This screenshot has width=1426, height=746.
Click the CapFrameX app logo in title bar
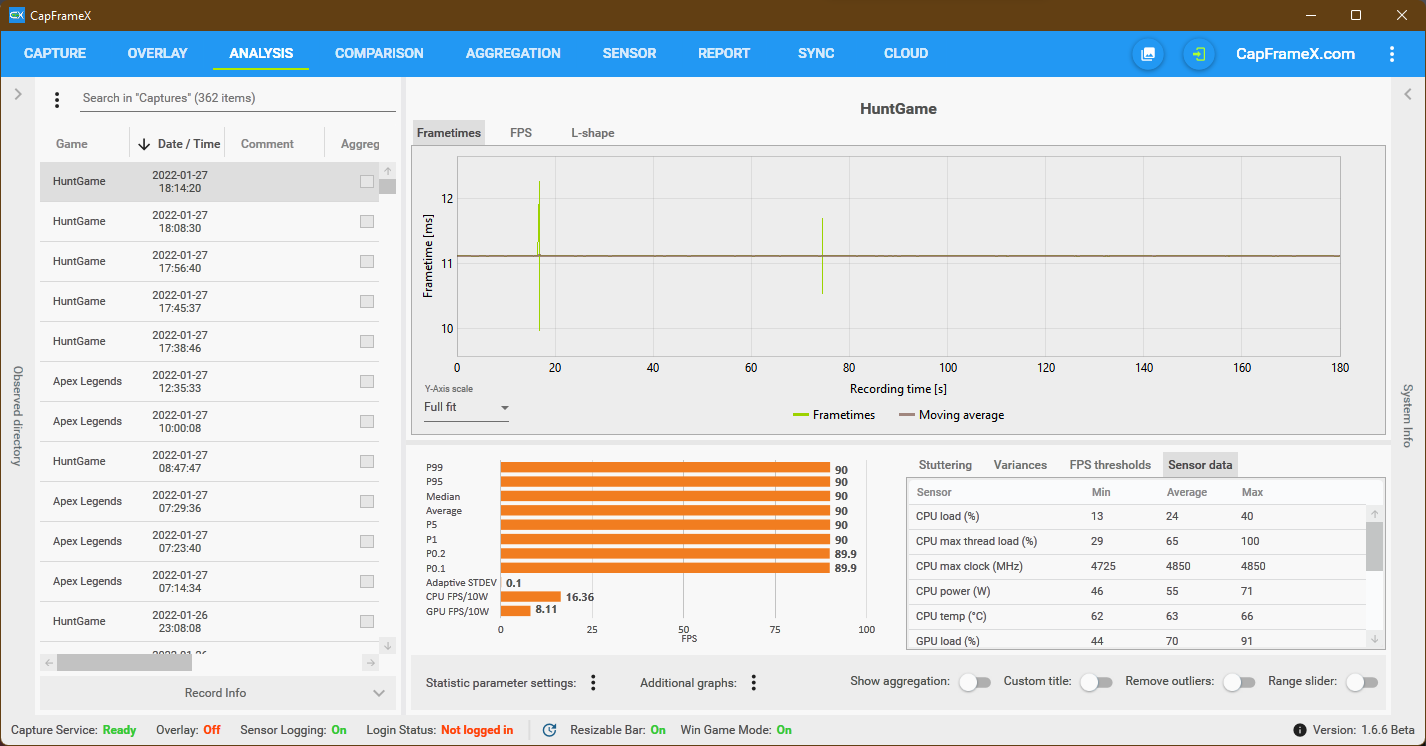(x=16, y=15)
